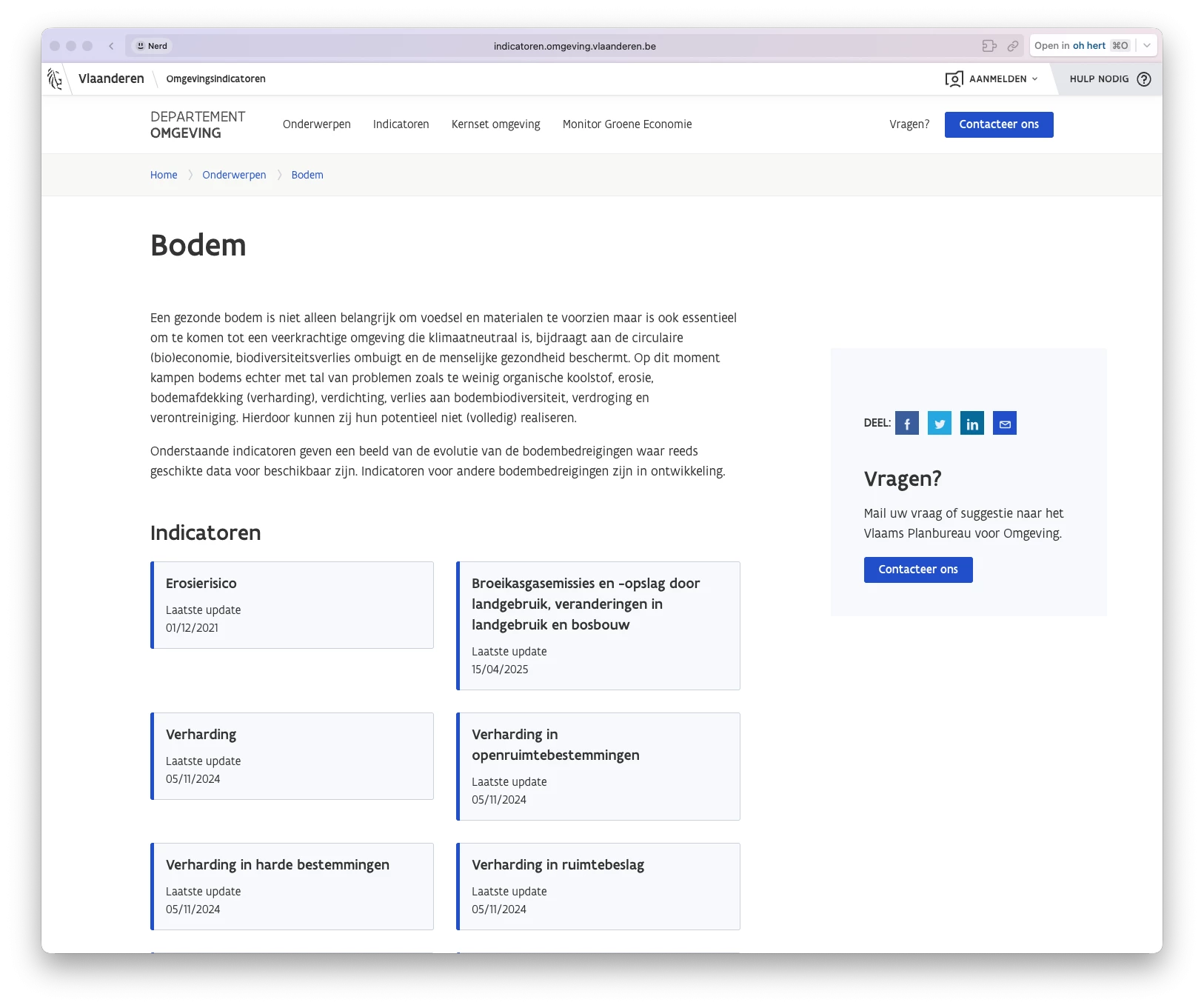
Task: Click the Hulp Nodig question mark icon
Action: pos(1143,79)
